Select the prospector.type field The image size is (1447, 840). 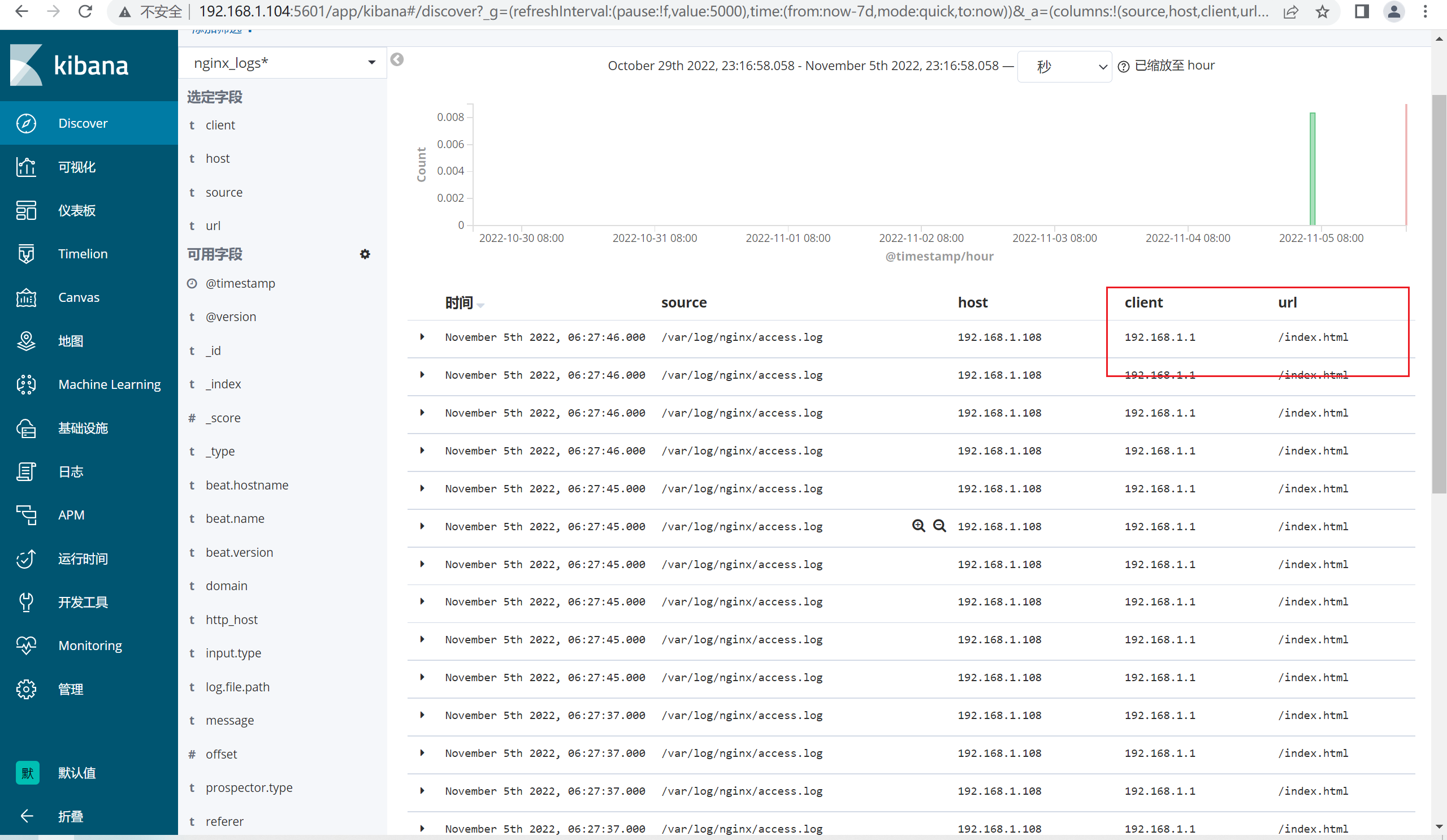[249, 787]
